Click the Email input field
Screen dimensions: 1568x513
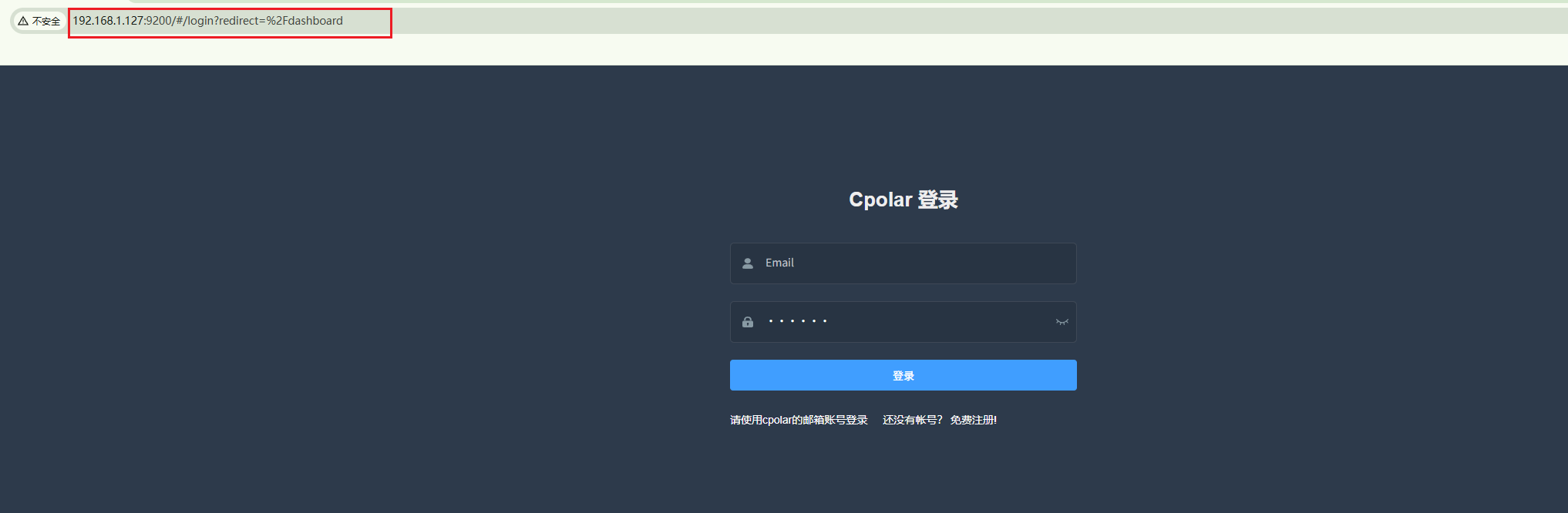click(903, 263)
